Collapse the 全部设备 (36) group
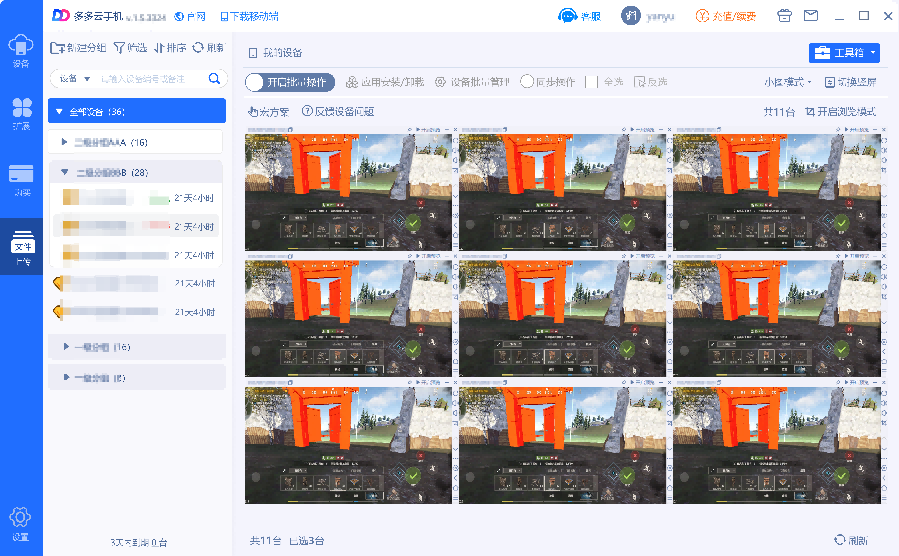The image size is (899, 556). tap(137, 111)
